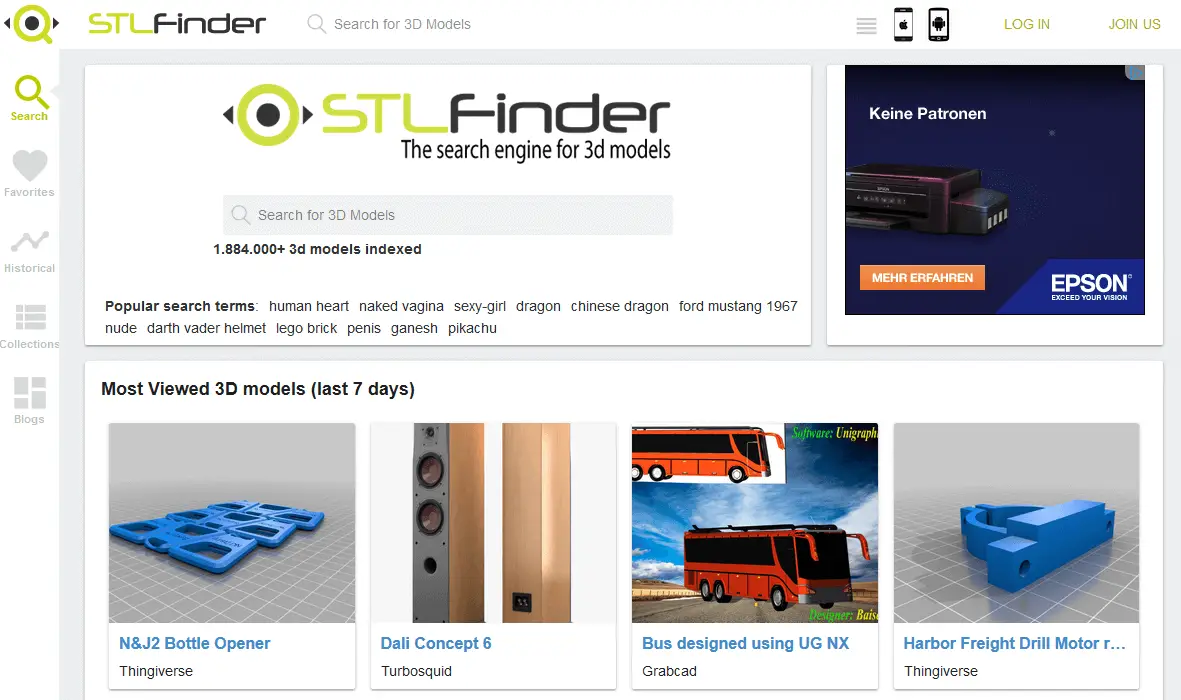This screenshot has width=1181, height=700.
Task: Click LOG IN in the header
Action: (1027, 24)
